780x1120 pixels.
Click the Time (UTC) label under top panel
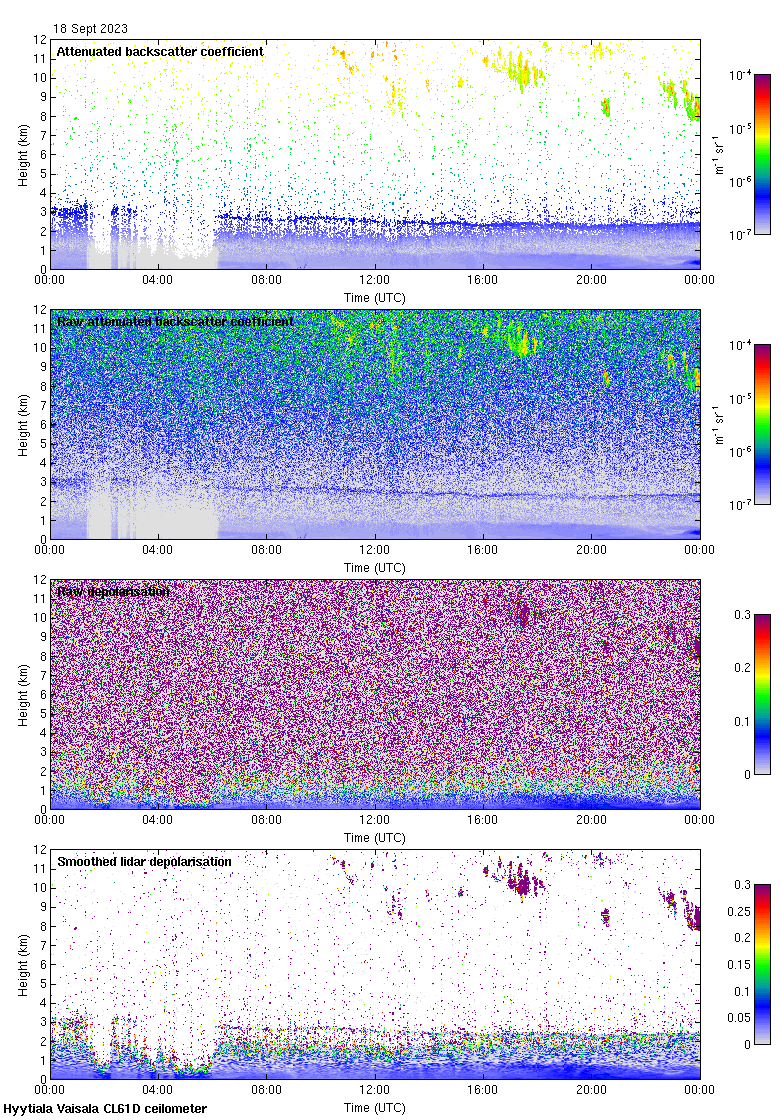(375, 297)
